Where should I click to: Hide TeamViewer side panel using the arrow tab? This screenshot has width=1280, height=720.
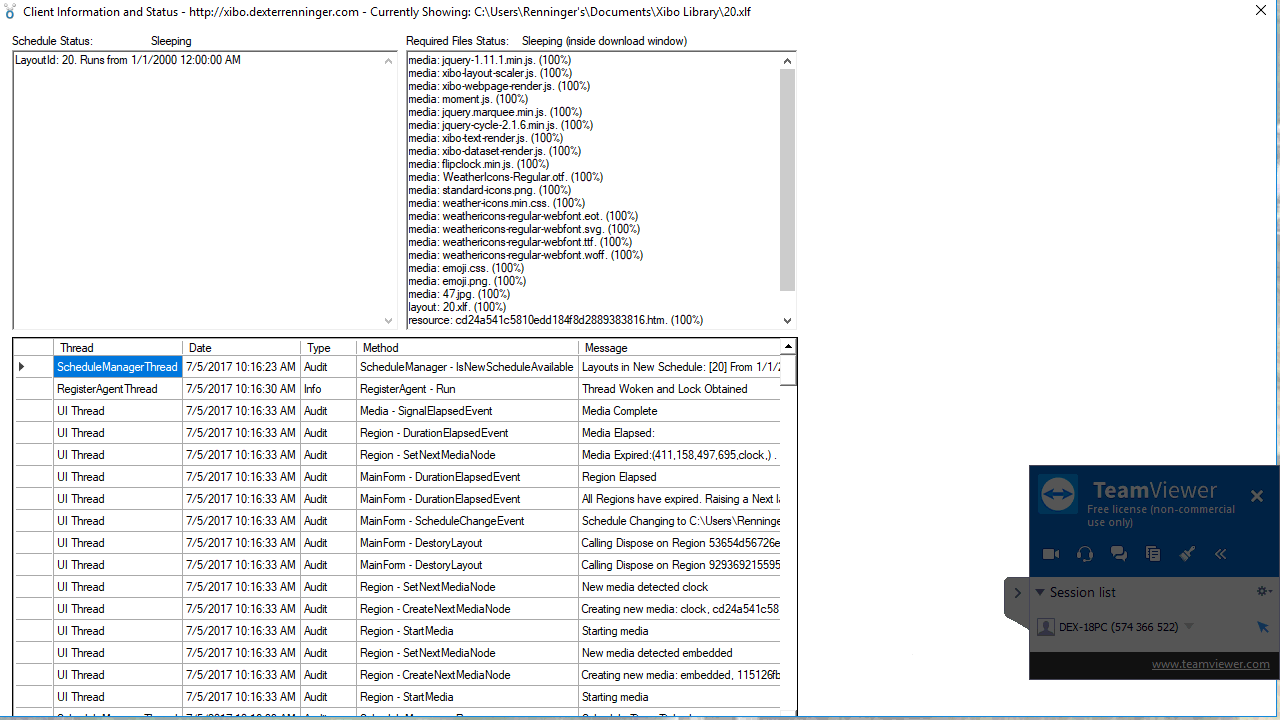coord(1017,593)
